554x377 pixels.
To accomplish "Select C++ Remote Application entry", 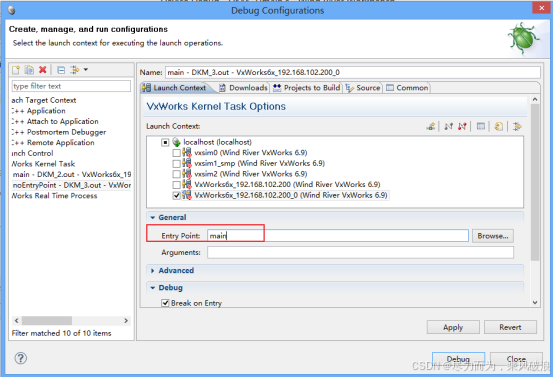I will click(53, 143).
